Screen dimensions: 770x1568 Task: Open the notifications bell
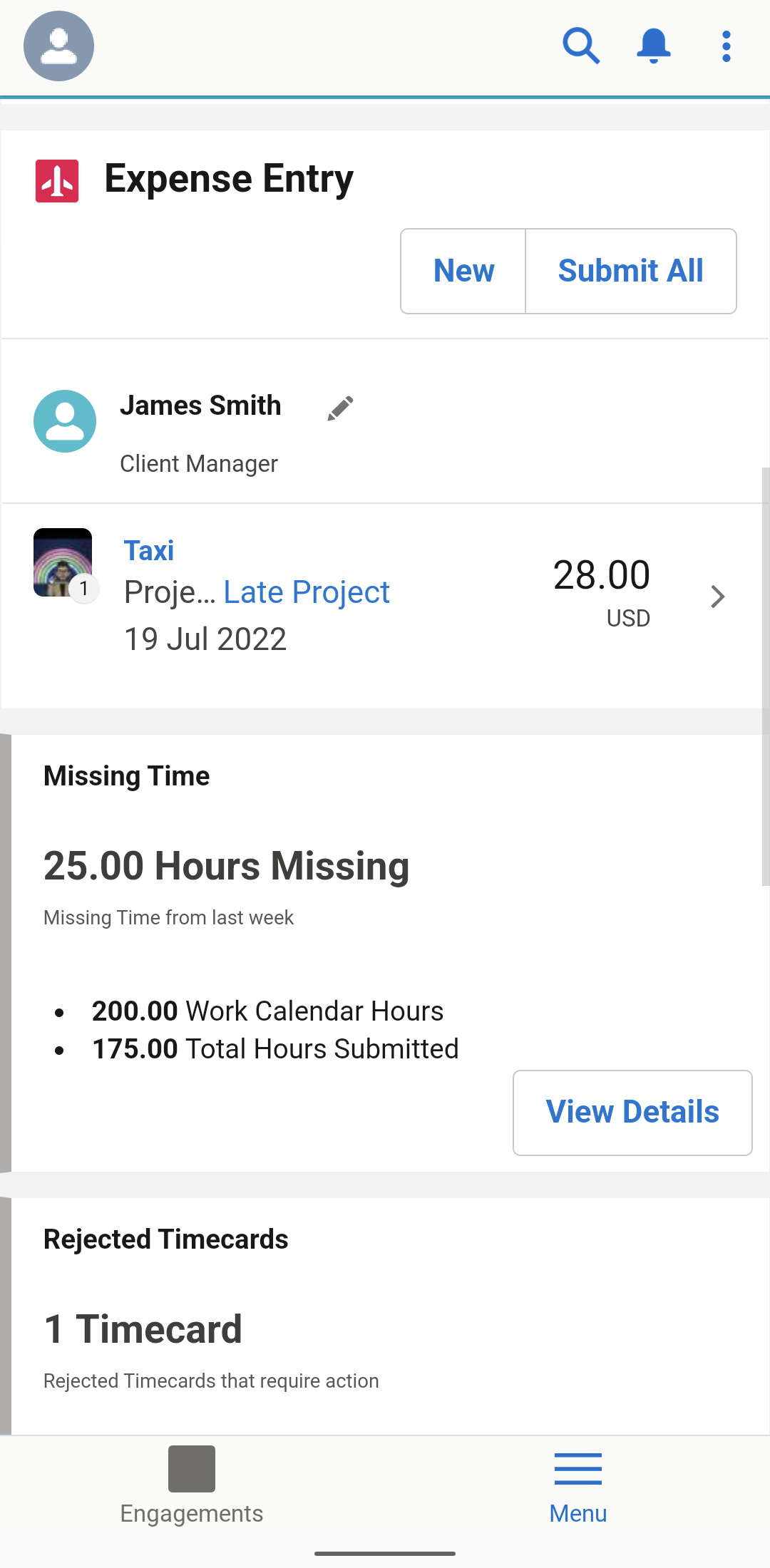653,46
